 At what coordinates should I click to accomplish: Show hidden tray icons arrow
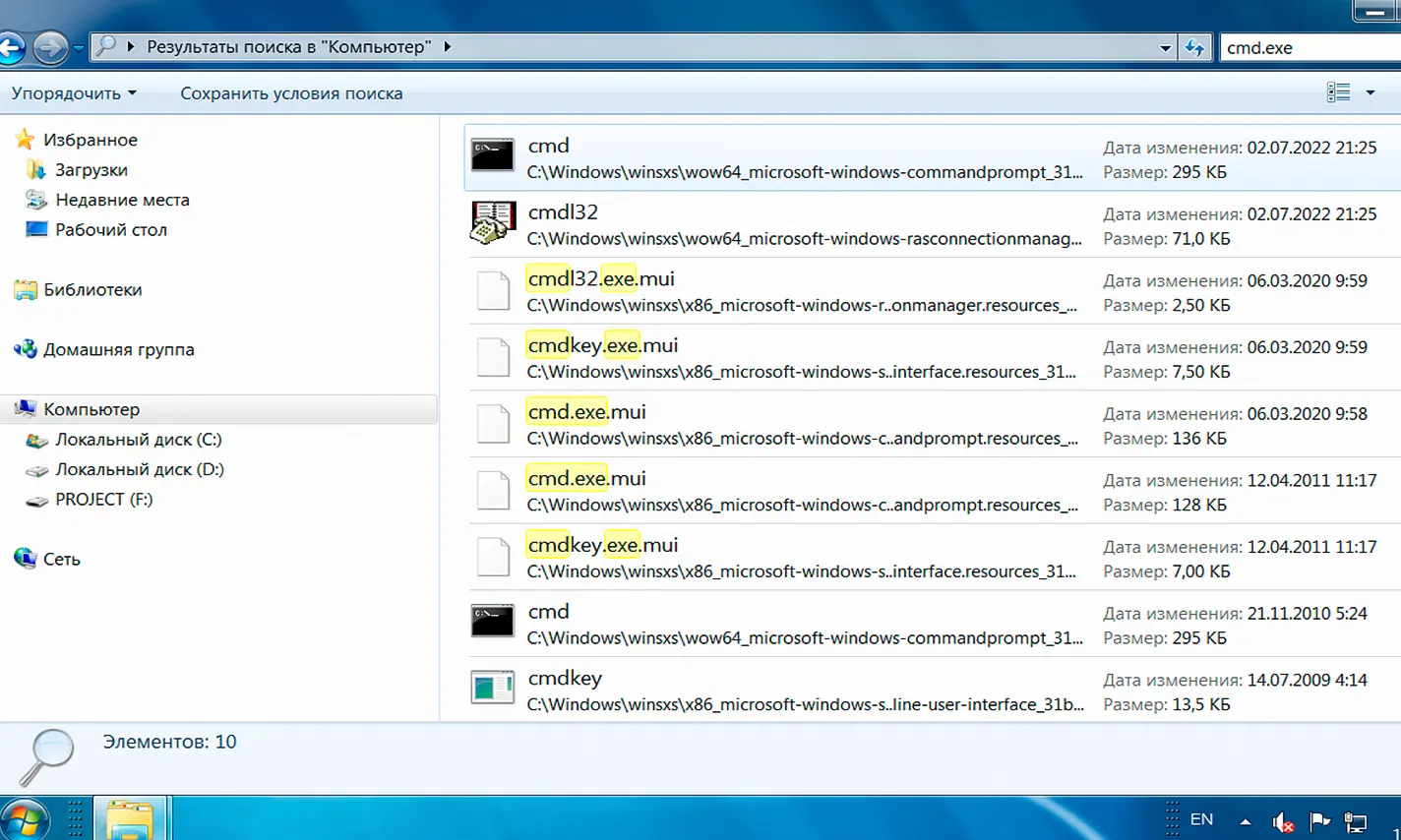[x=1245, y=821]
